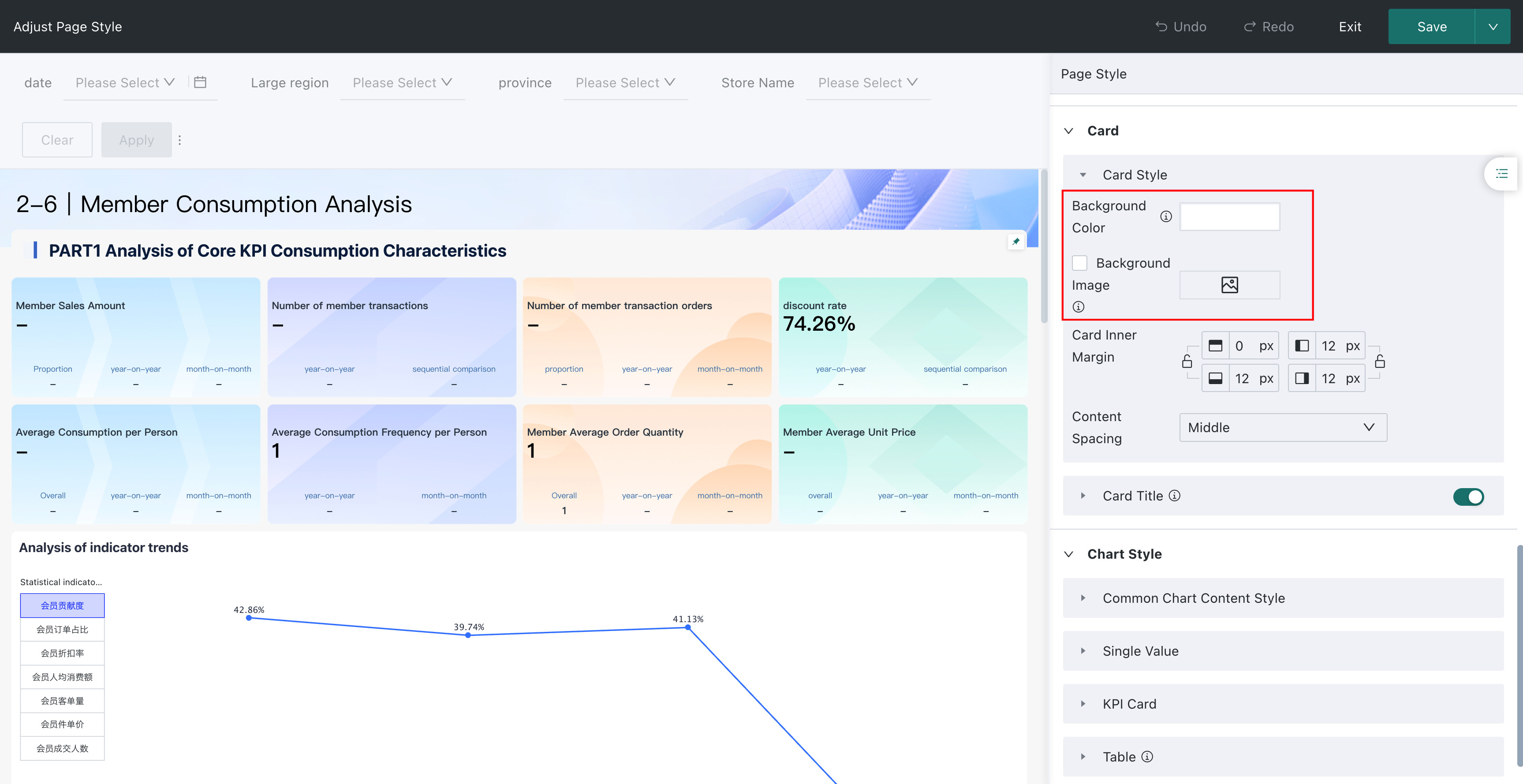Select the 会员折扣率 indicator
Image resolution: width=1523 pixels, height=784 pixels.
[x=62, y=653]
